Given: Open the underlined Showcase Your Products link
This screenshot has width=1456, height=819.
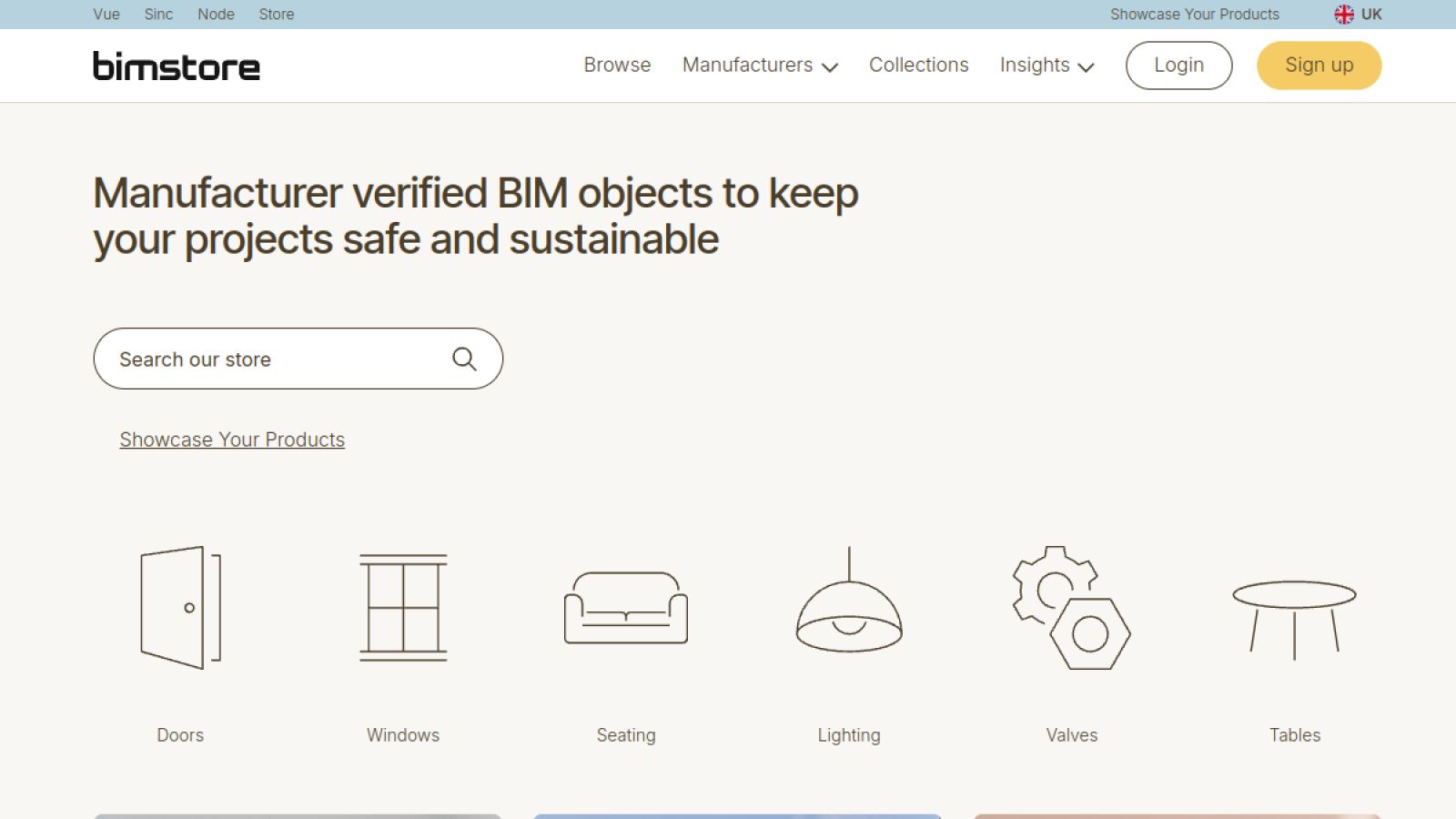Looking at the screenshot, I should coord(232,440).
